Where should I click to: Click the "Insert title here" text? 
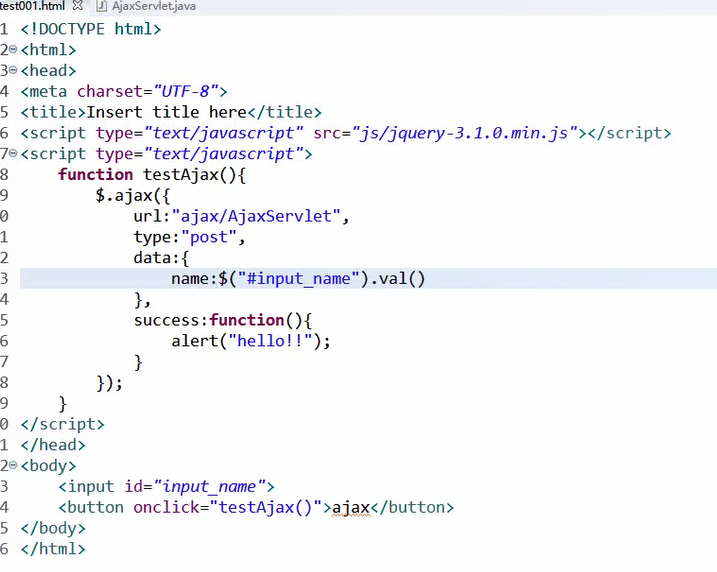pyautogui.click(x=166, y=112)
